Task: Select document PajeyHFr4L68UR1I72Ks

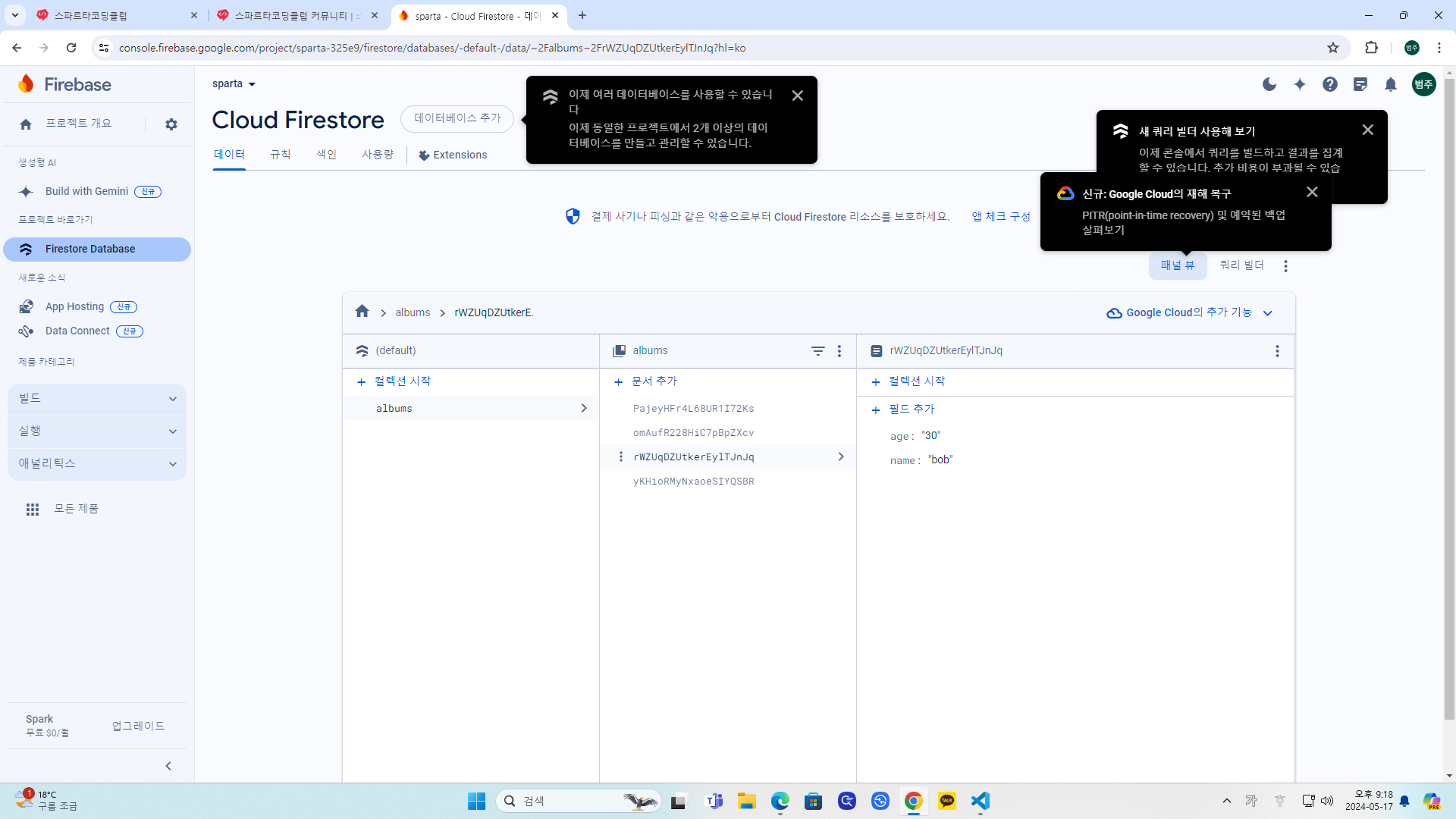Action: pyautogui.click(x=693, y=409)
